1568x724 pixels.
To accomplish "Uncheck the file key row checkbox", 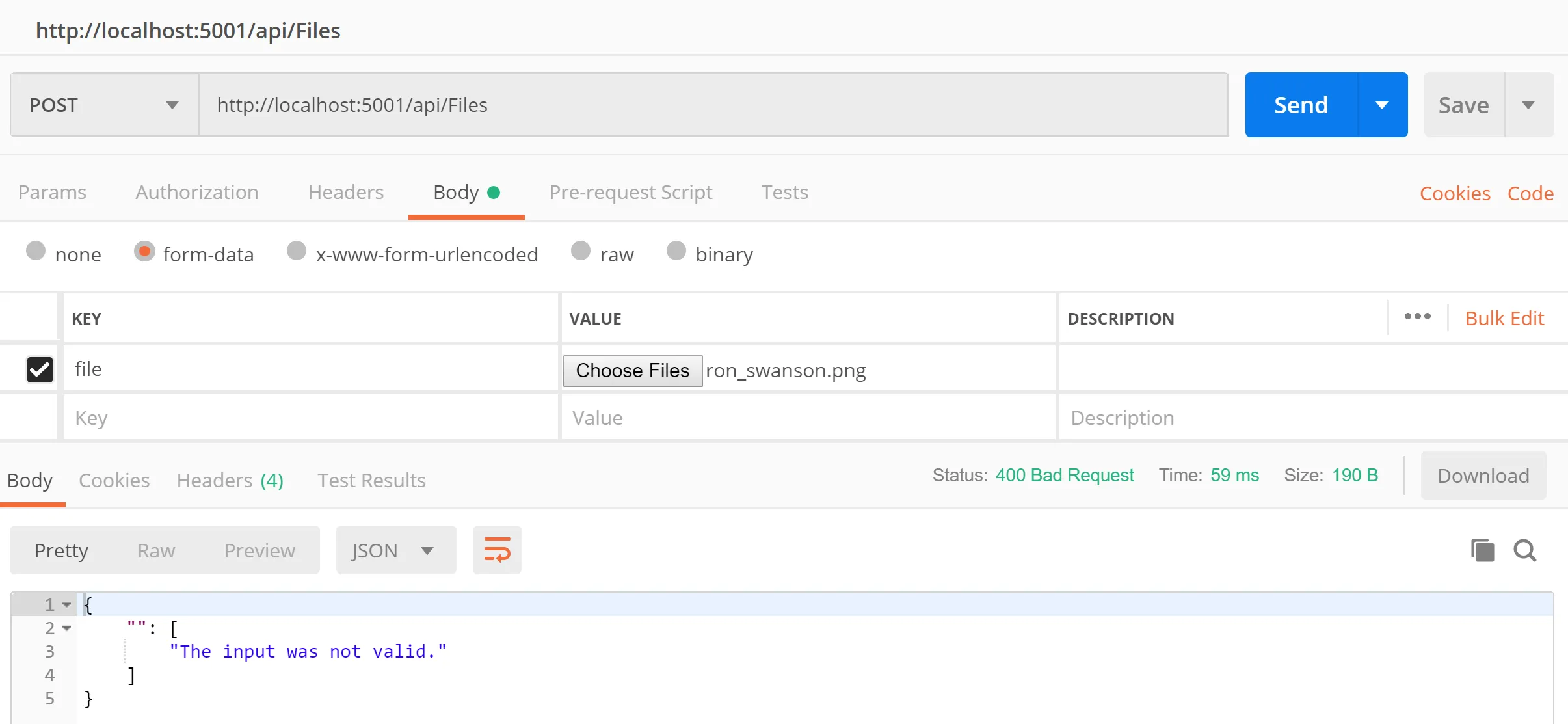I will 40,369.
